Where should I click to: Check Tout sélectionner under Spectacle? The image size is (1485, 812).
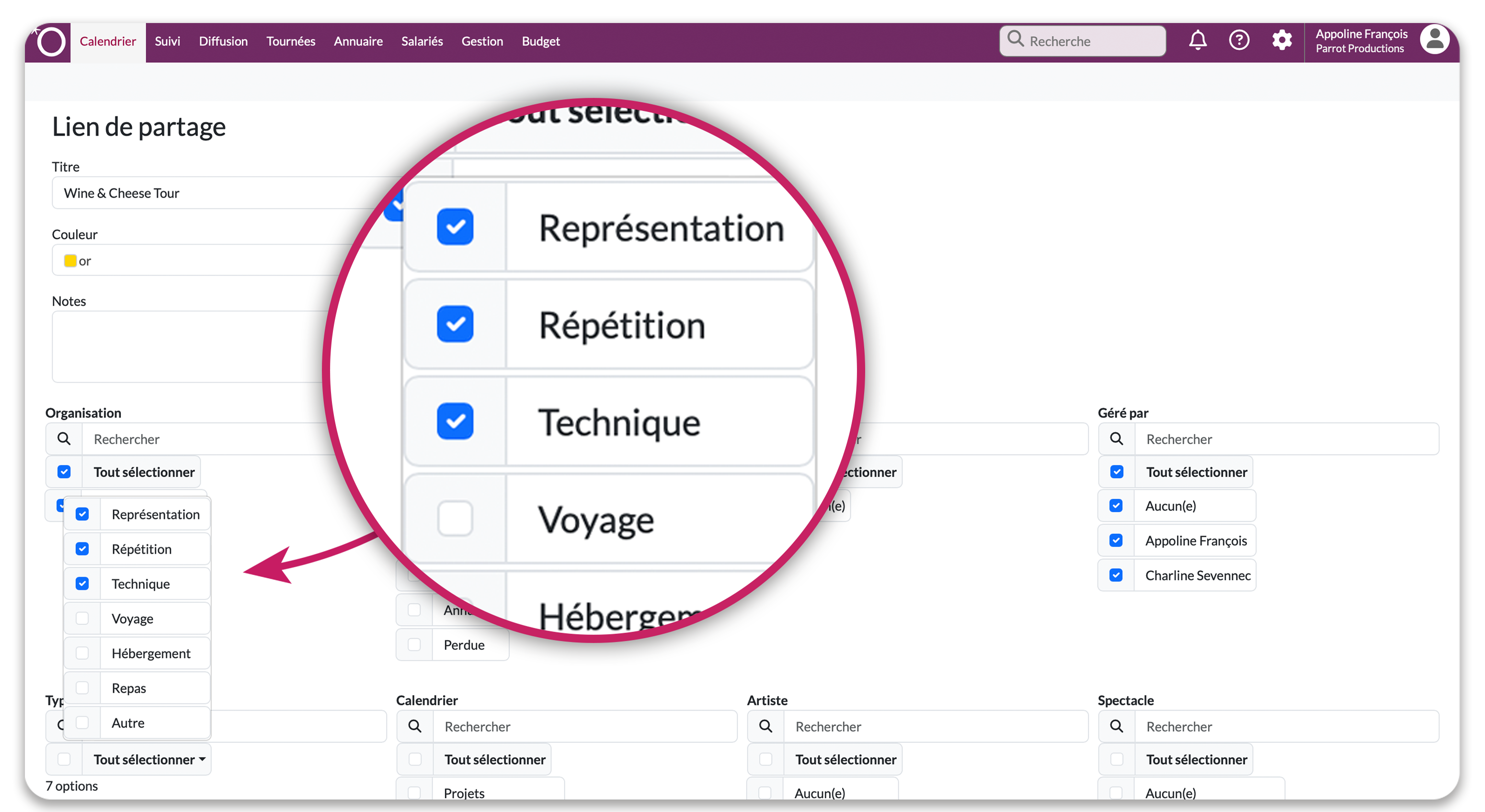(x=1117, y=759)
